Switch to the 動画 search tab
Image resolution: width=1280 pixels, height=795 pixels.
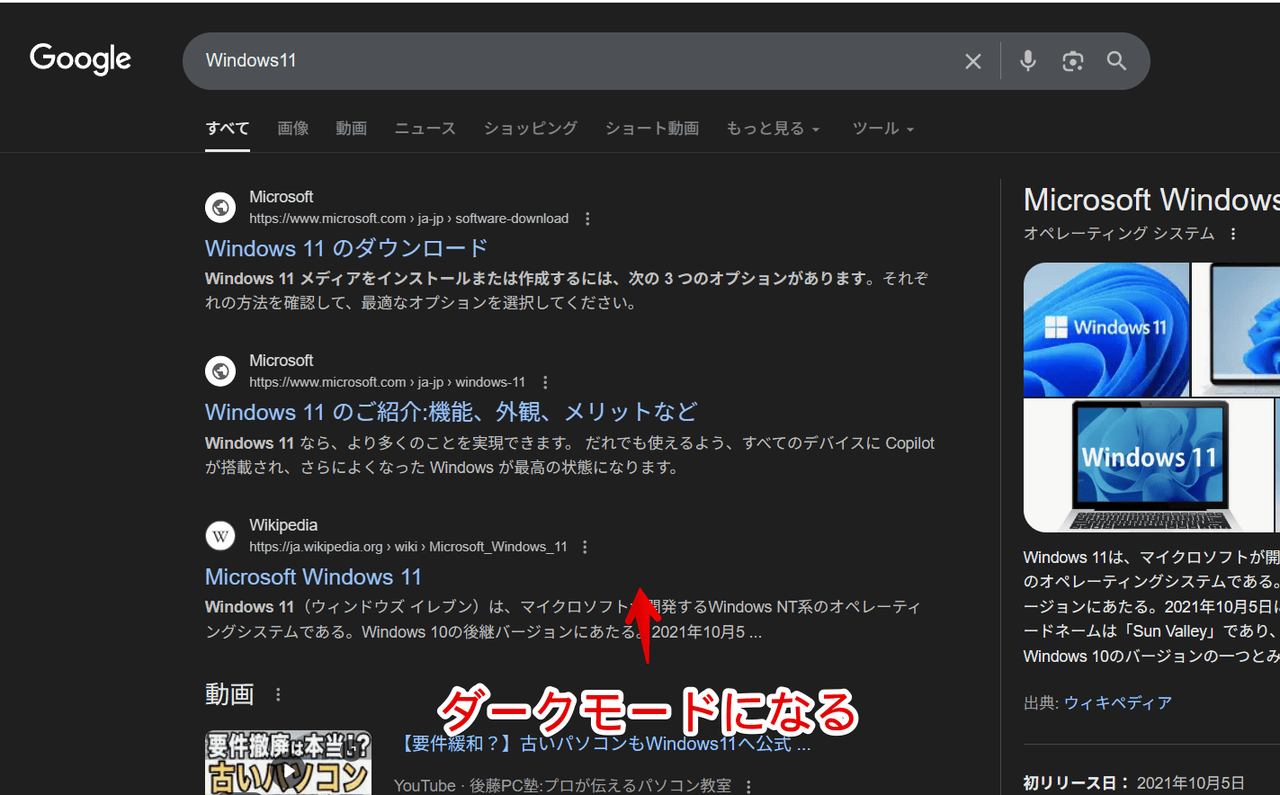click(351, 128)
